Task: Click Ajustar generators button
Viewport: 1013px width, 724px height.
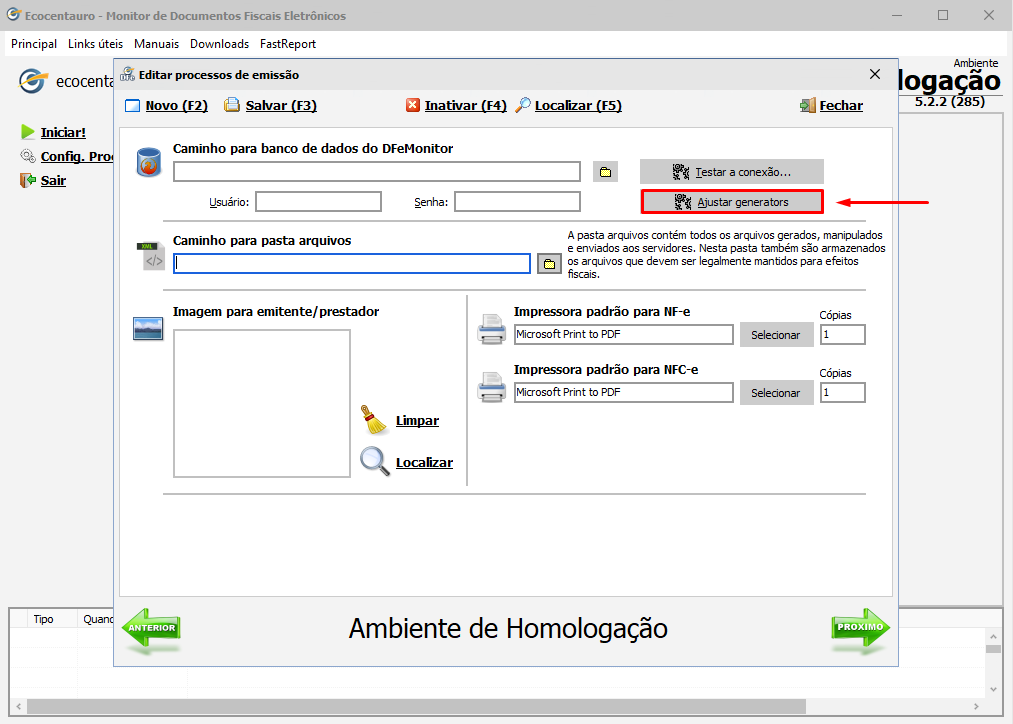Action: (x=732, y=202)
